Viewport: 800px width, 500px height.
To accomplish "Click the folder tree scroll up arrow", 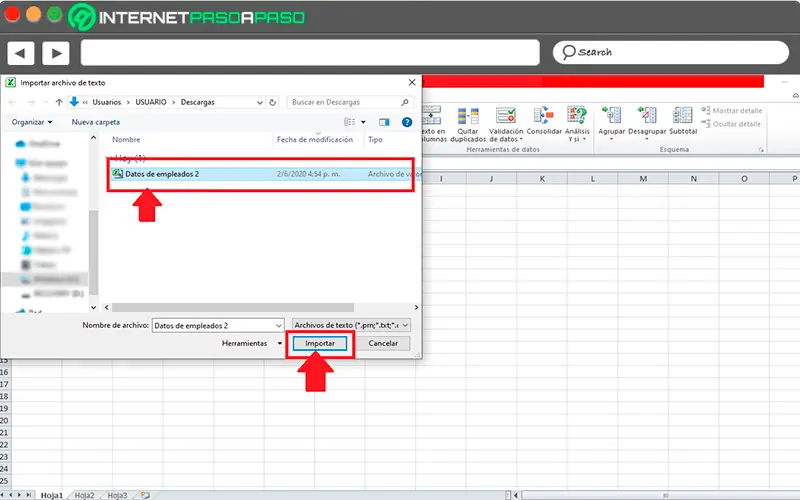I will tap(93, 138).
